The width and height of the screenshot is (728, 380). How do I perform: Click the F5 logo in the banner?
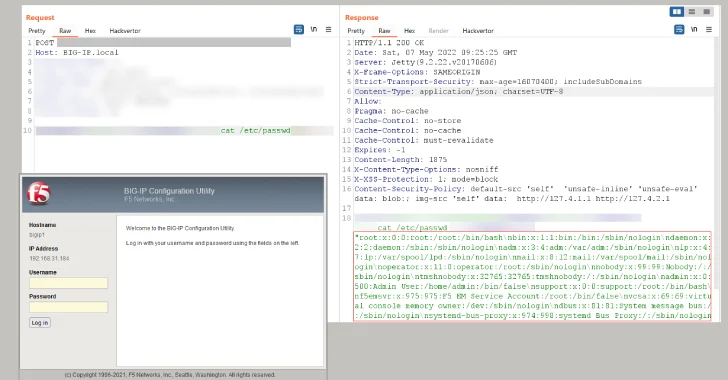tap(38, 193)
